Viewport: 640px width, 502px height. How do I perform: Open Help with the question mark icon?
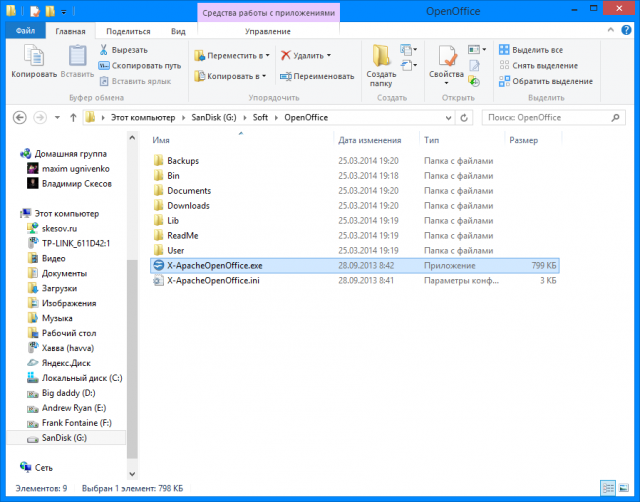626,30
